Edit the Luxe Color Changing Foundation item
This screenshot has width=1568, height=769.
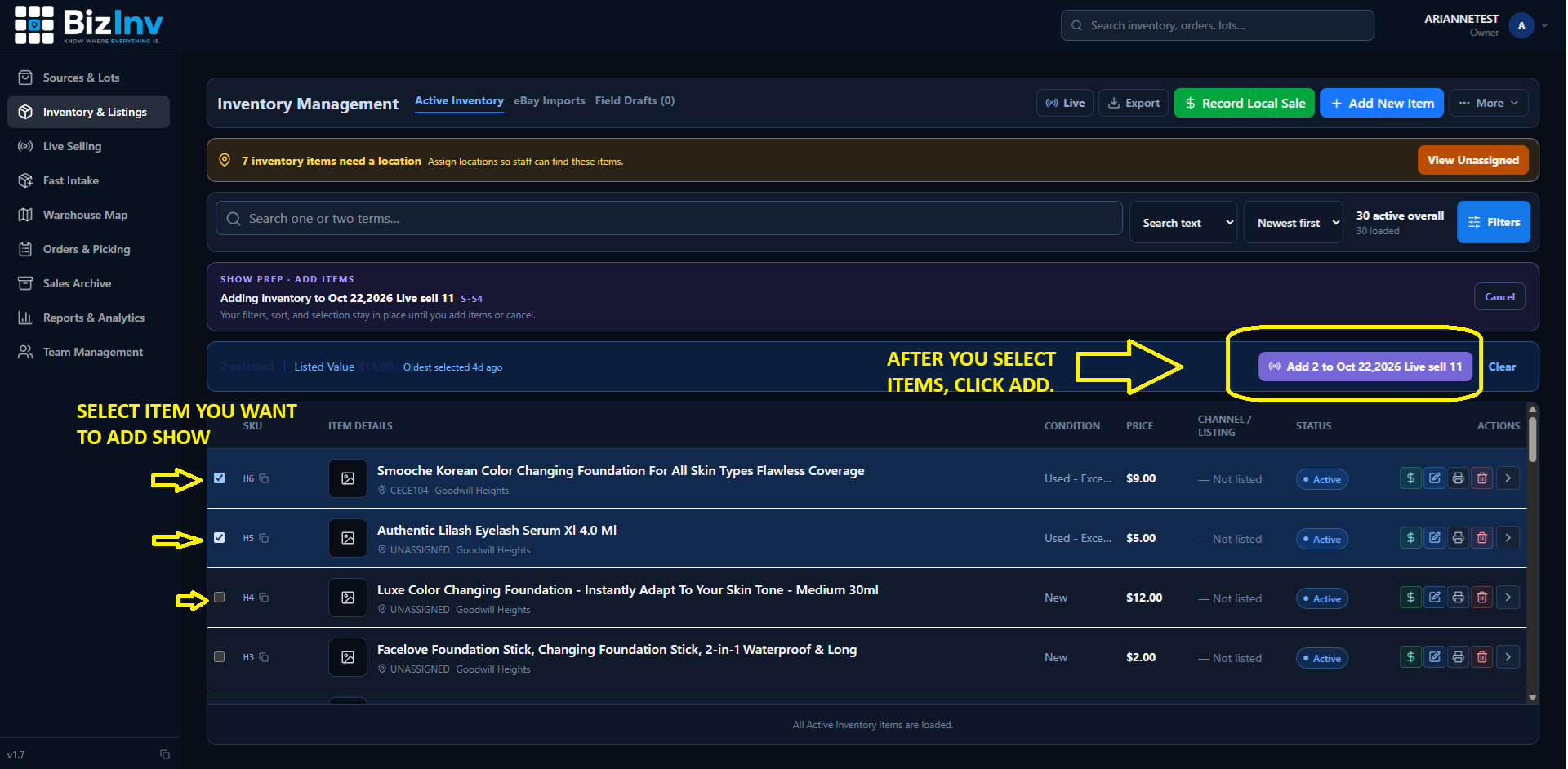click(1434, 598)
